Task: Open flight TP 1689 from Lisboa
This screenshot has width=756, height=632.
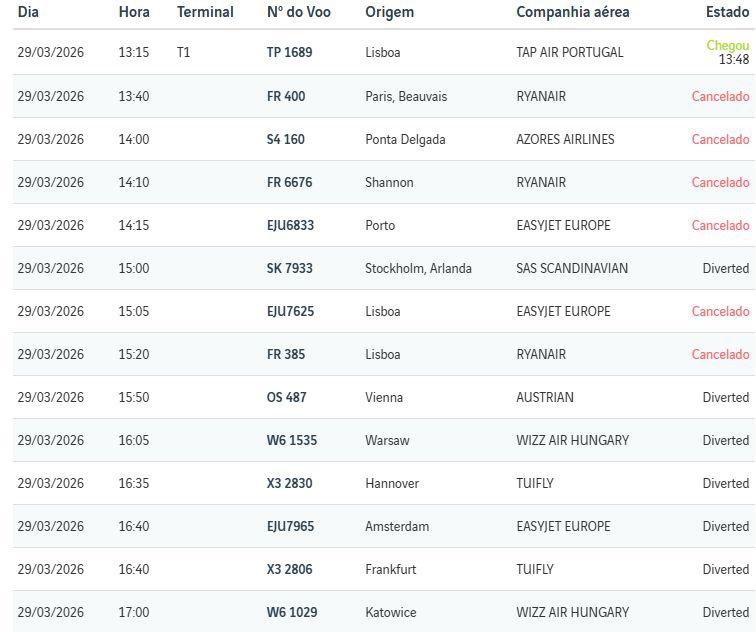Action: pyautogui.click(x=289, y=52)
